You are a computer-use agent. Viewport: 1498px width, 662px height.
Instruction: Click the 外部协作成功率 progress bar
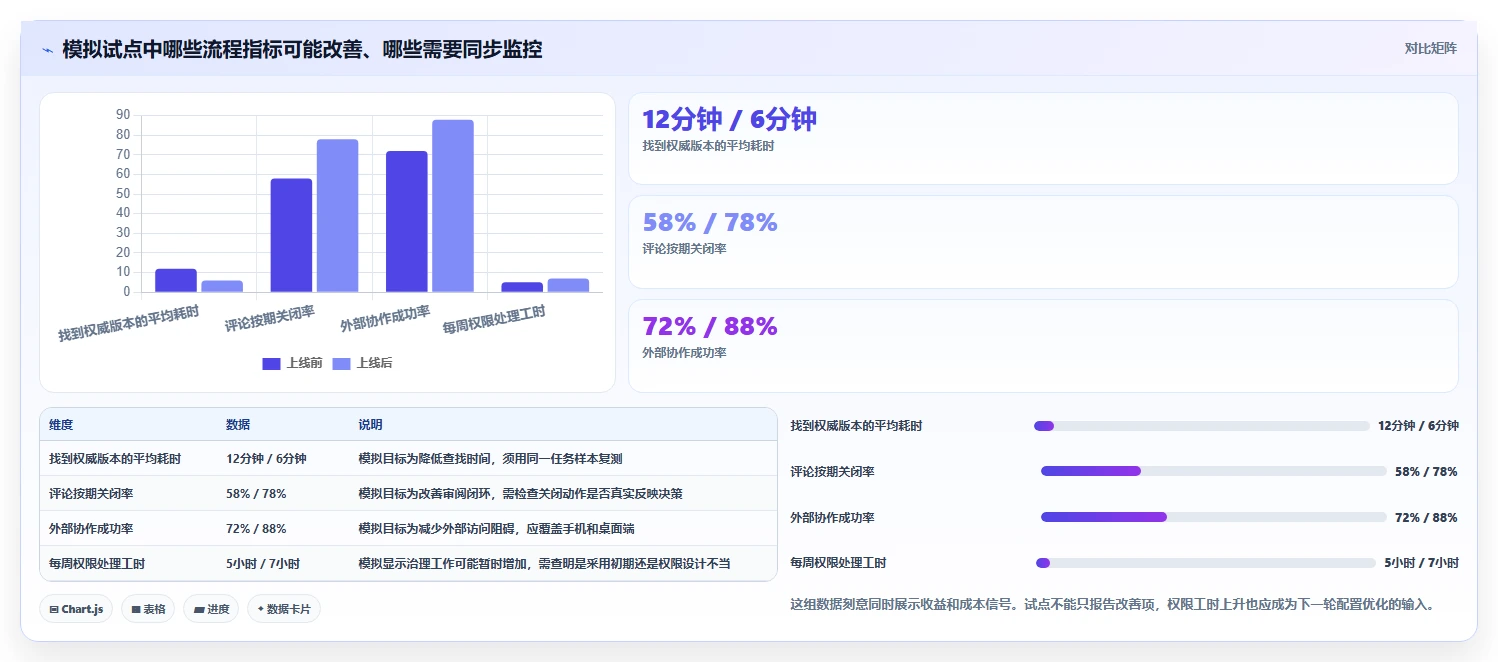click(x=1214, y=517)
